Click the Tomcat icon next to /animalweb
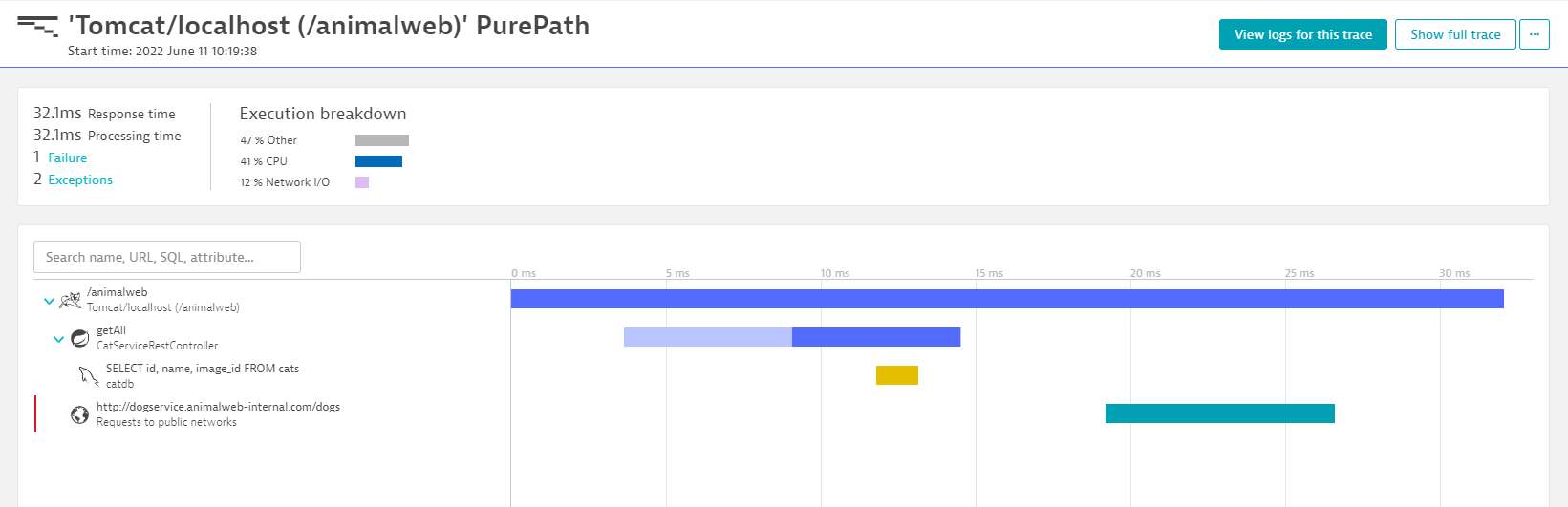 coord(70,301)
